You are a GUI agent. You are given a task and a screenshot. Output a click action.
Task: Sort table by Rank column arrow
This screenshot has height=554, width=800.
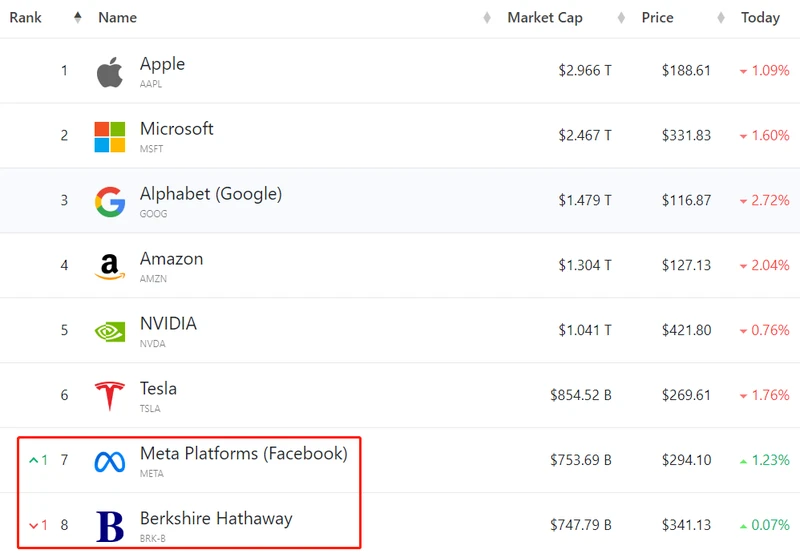pos(78,17)
